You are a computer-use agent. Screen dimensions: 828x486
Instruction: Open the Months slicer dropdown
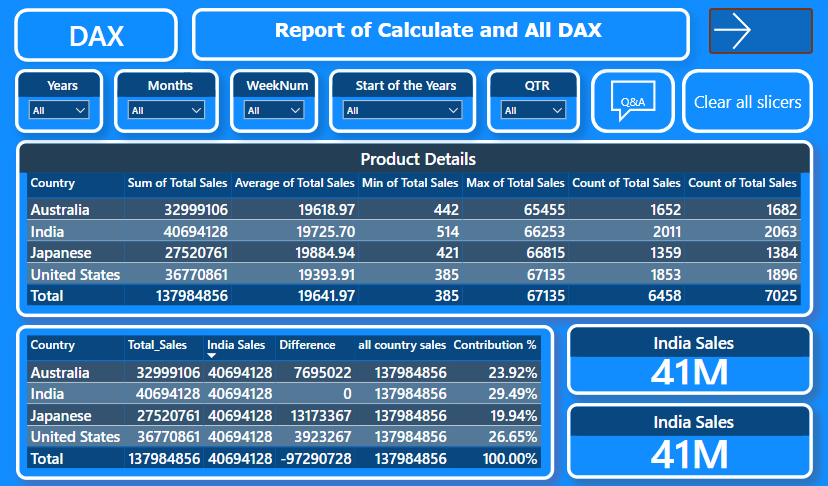coord(166,110)
